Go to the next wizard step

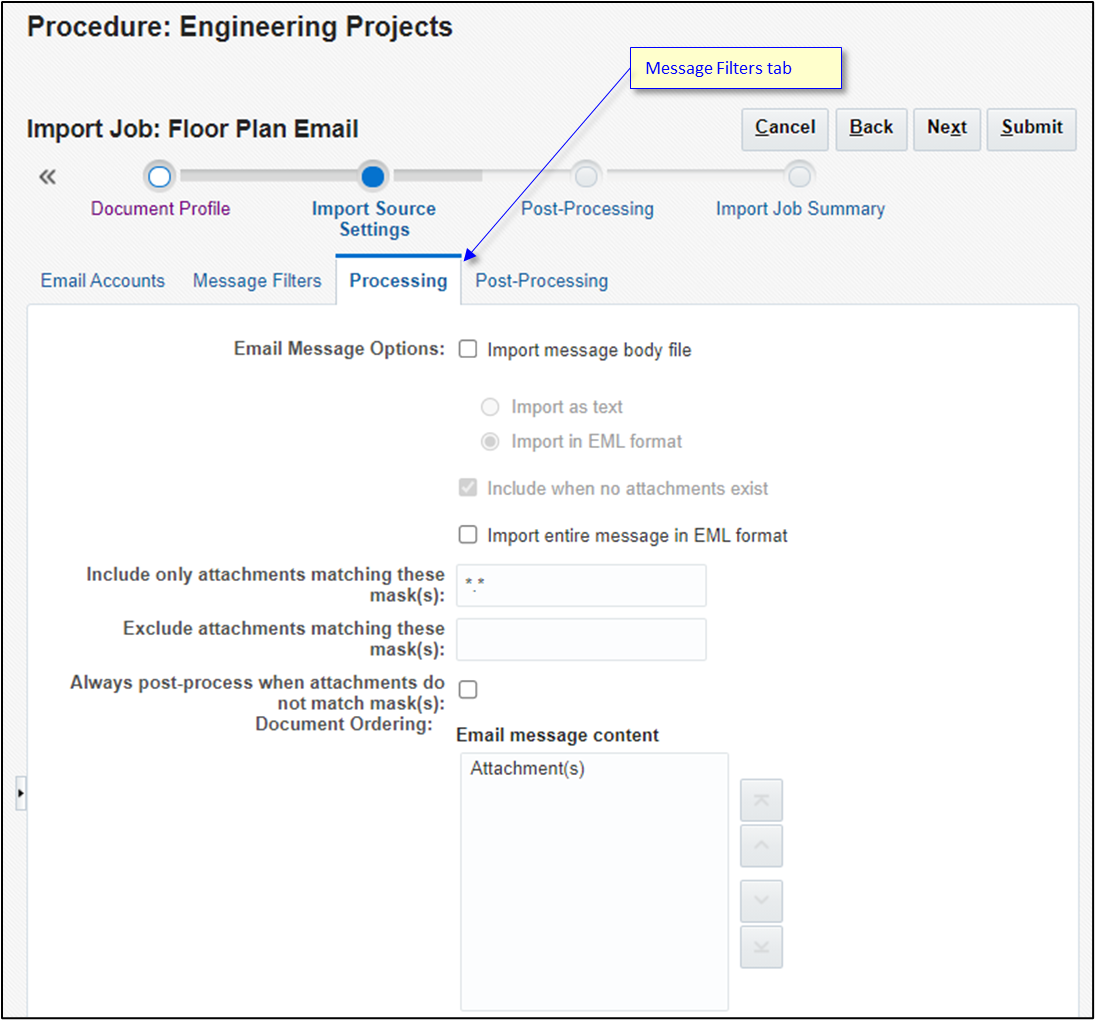946,128
